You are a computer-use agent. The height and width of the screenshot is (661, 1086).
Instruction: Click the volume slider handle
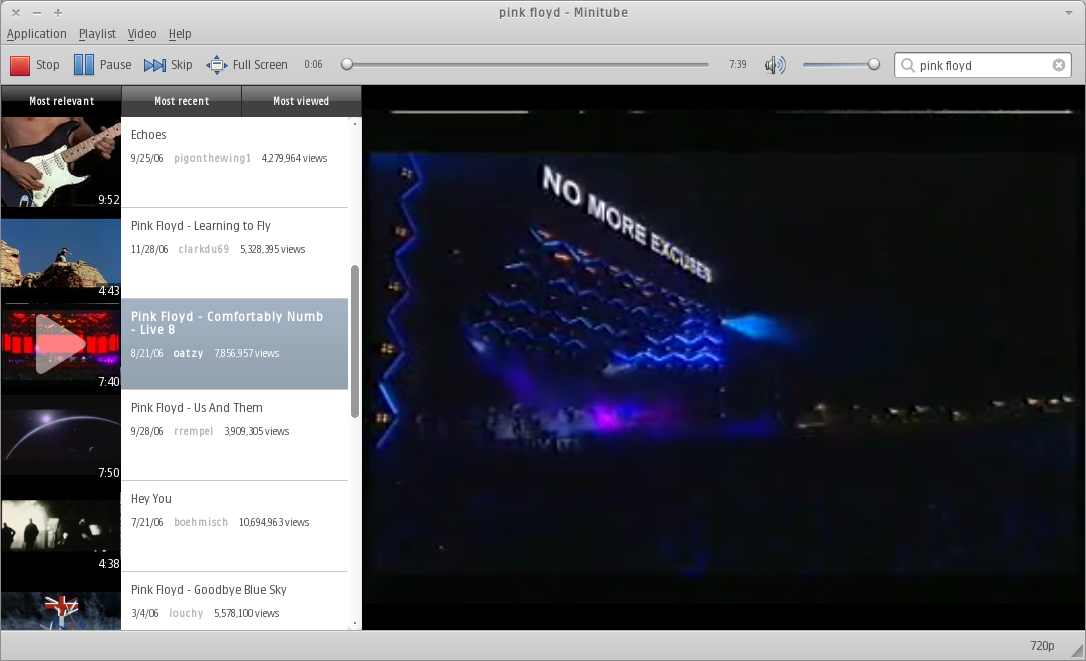[x=874, y=64]
